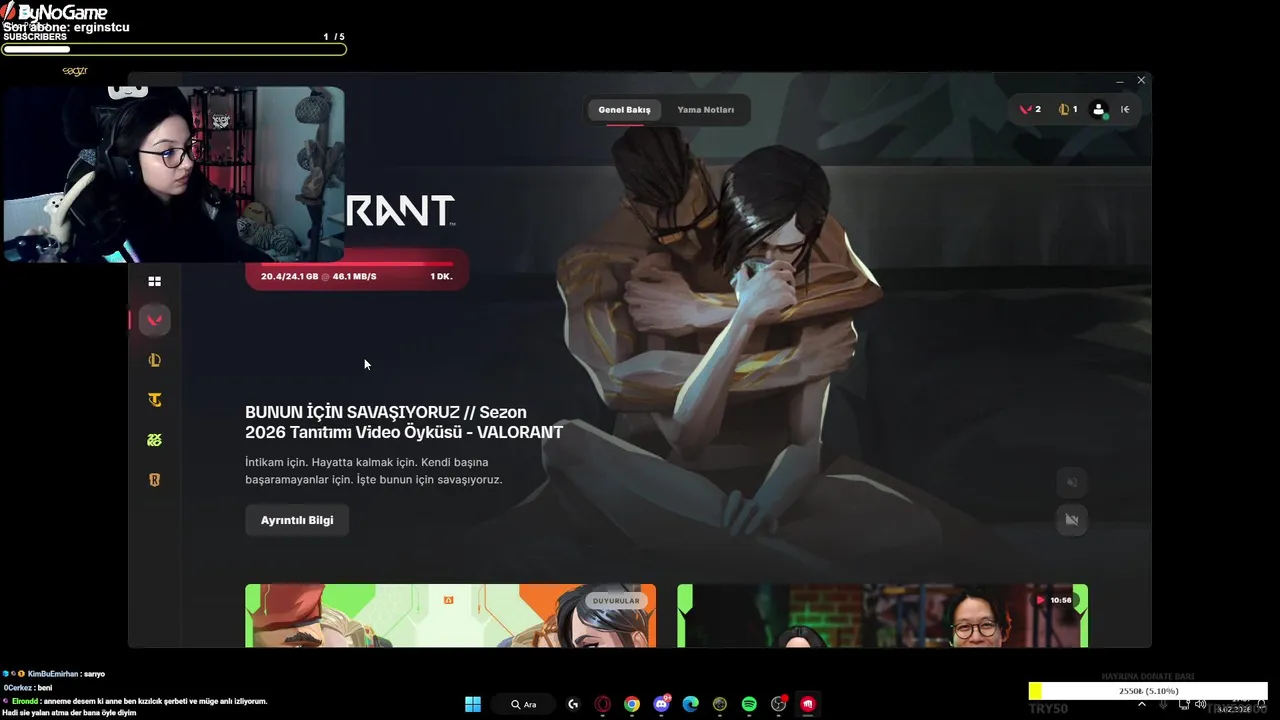Viewport: 1280px width, 720px height.
Task: Switch to the Yama Notları tab
Action: click(x=705, y=110)
